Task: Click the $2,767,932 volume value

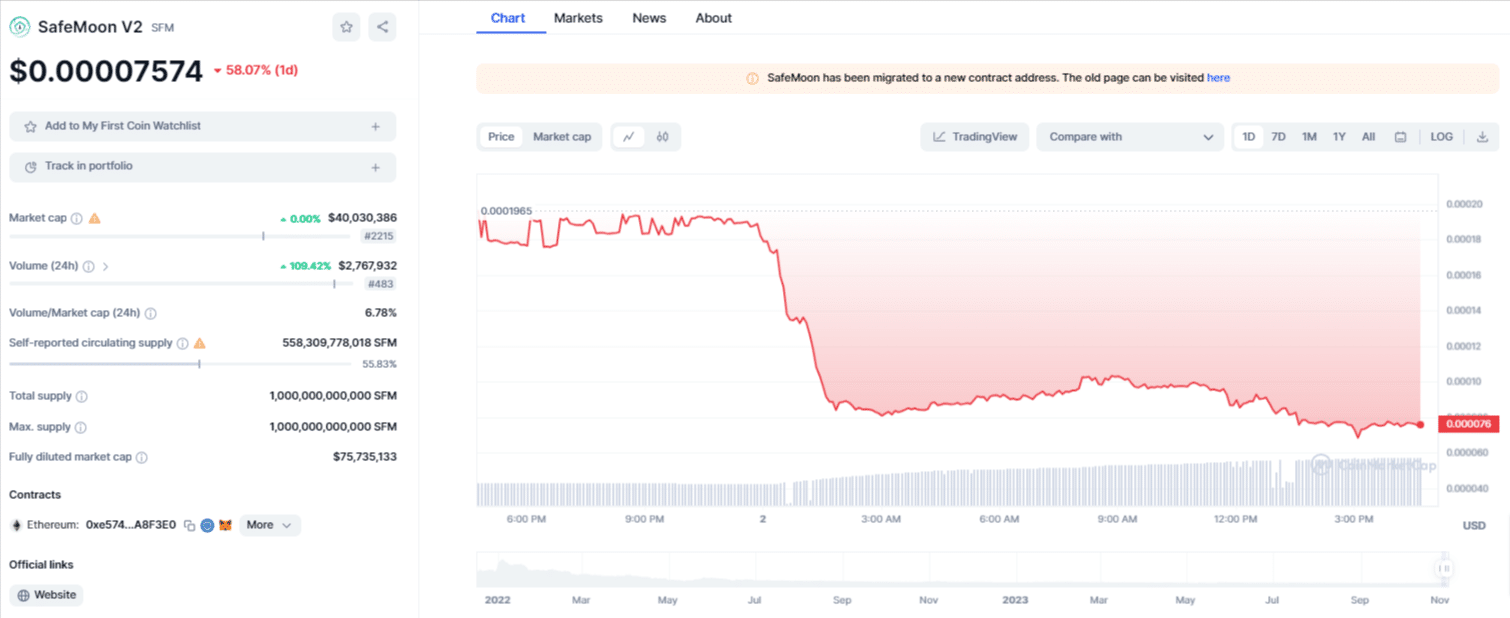Action: [367, 266]
